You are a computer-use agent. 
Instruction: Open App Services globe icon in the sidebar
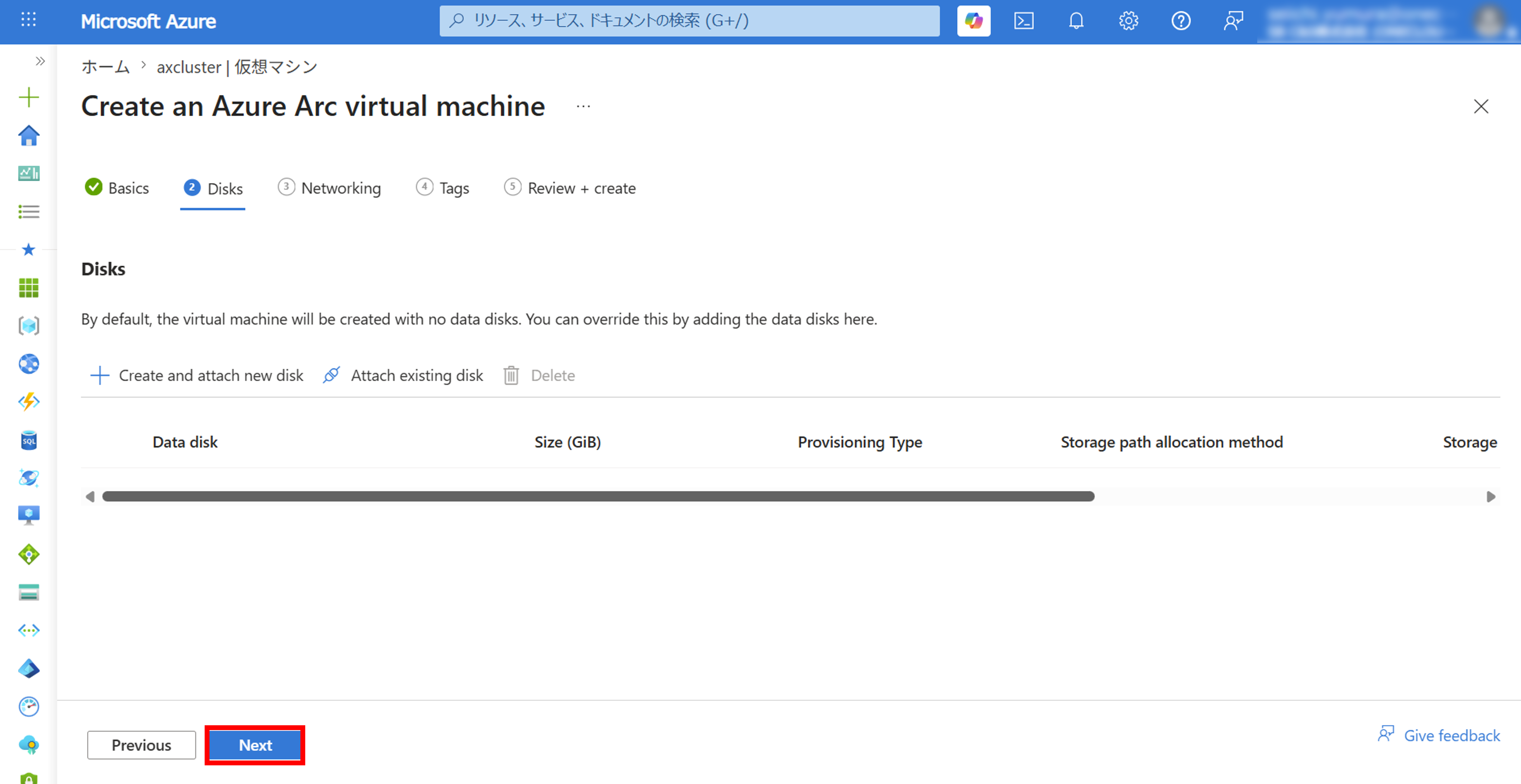coord(28,363)
